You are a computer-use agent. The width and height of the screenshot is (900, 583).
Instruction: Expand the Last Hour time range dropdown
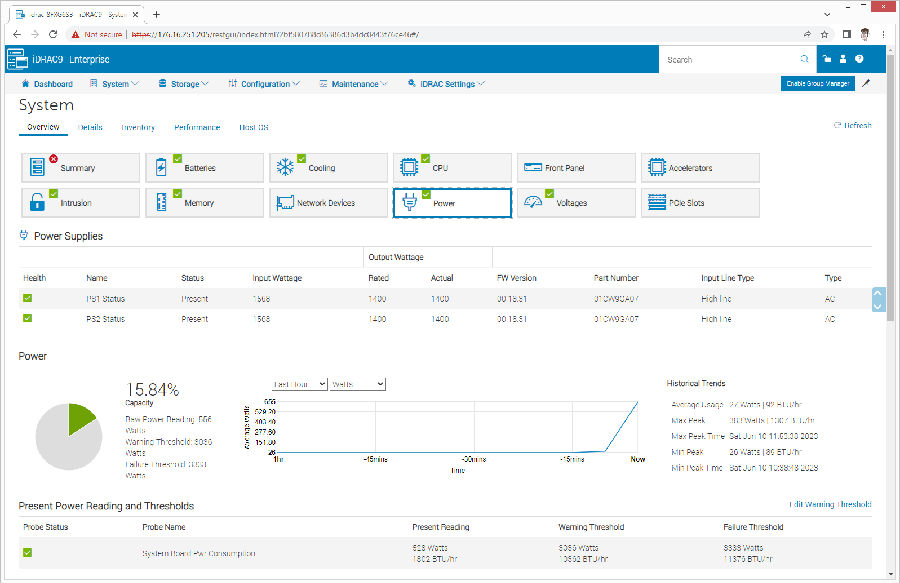click(x=300, y=384)
